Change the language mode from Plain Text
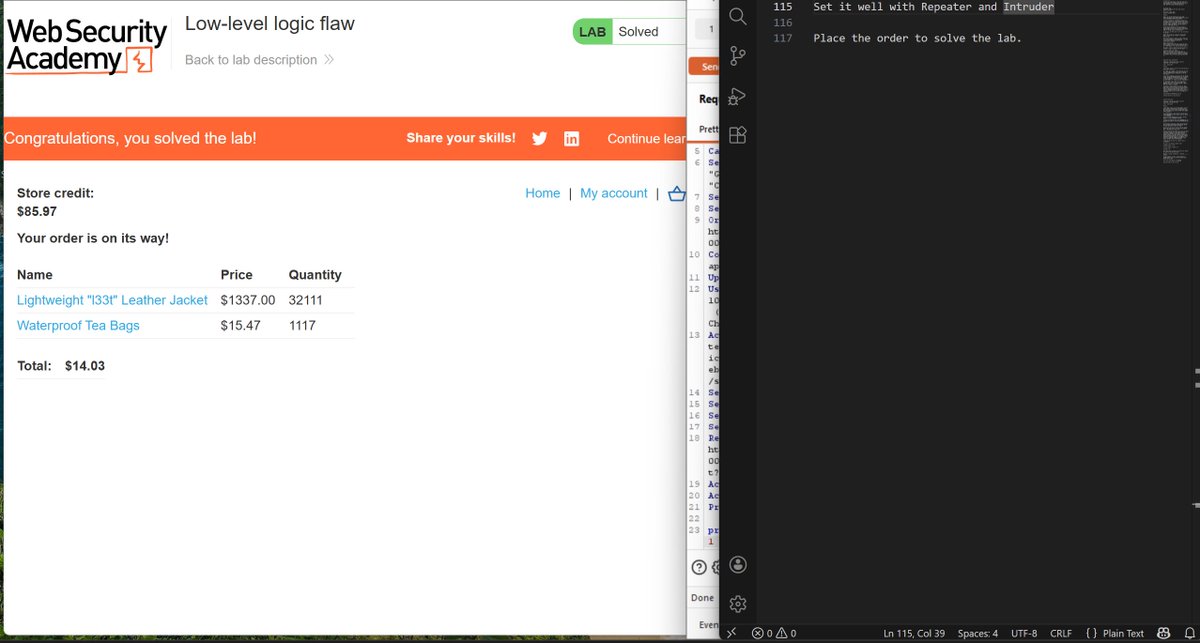 point(1120,633)
